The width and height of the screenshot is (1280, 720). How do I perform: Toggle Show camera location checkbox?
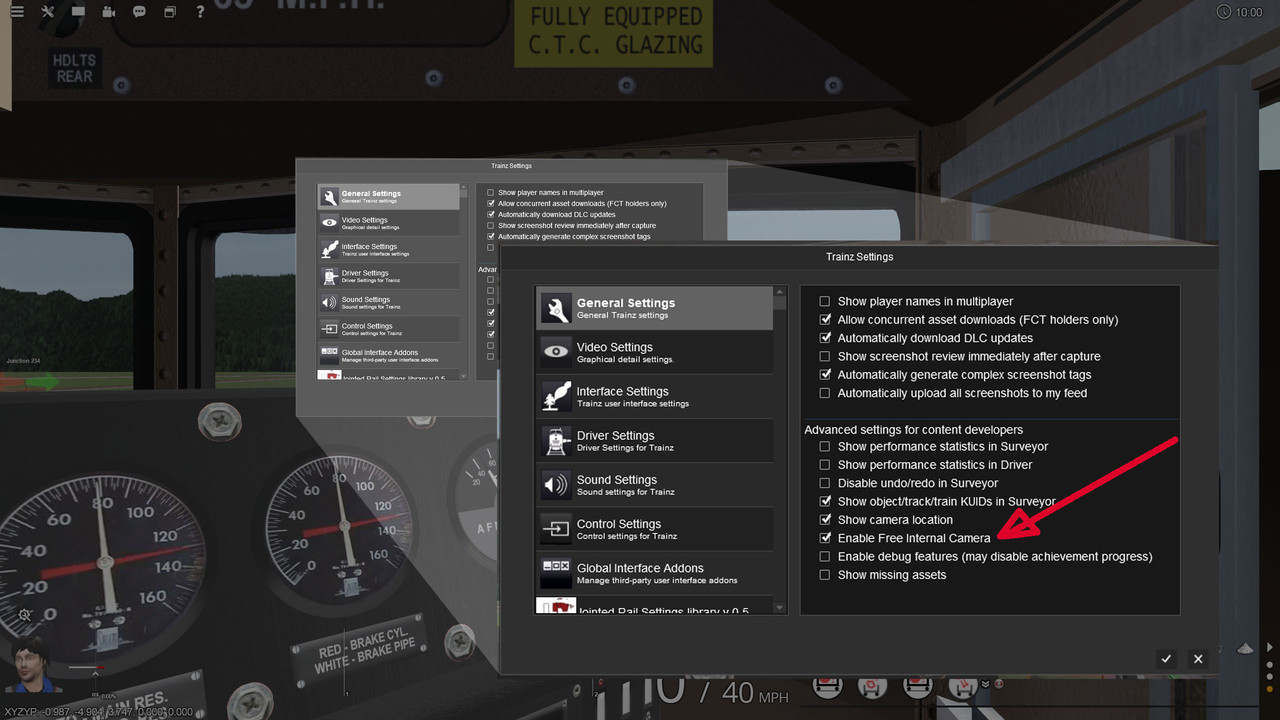[x=825, y=520]
